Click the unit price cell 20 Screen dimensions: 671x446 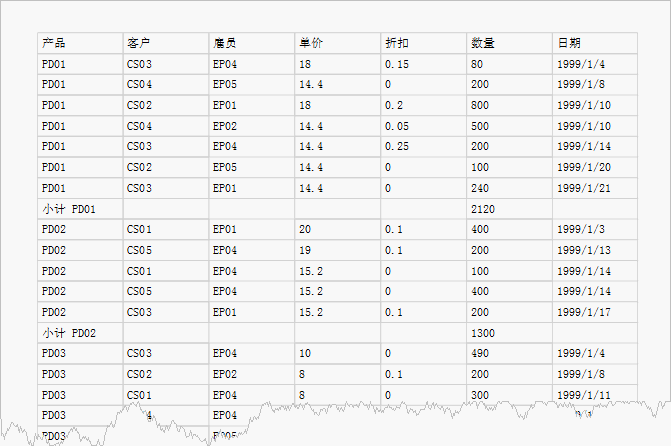point(337,230)
